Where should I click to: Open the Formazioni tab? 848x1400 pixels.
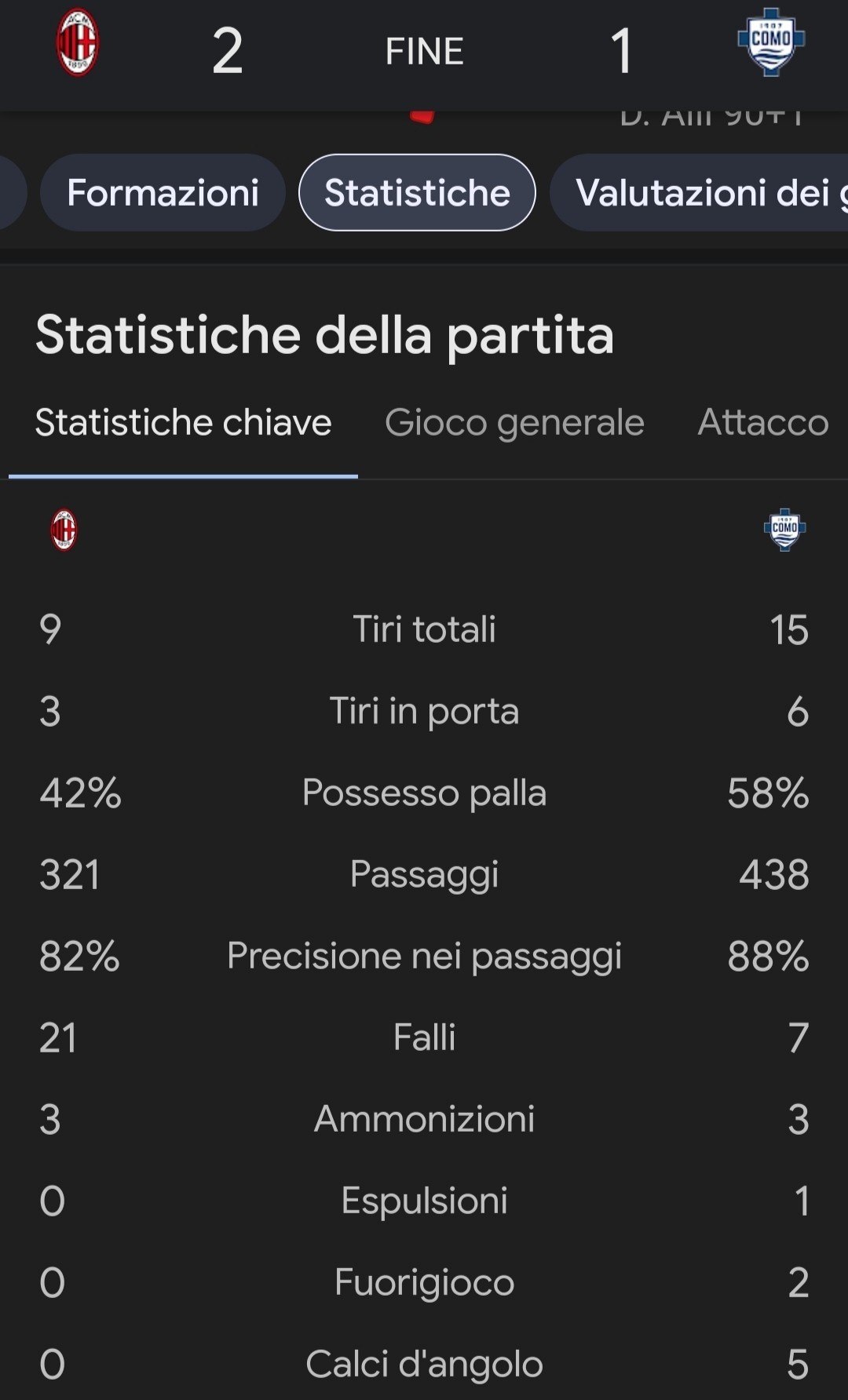[x=163, y=193]
